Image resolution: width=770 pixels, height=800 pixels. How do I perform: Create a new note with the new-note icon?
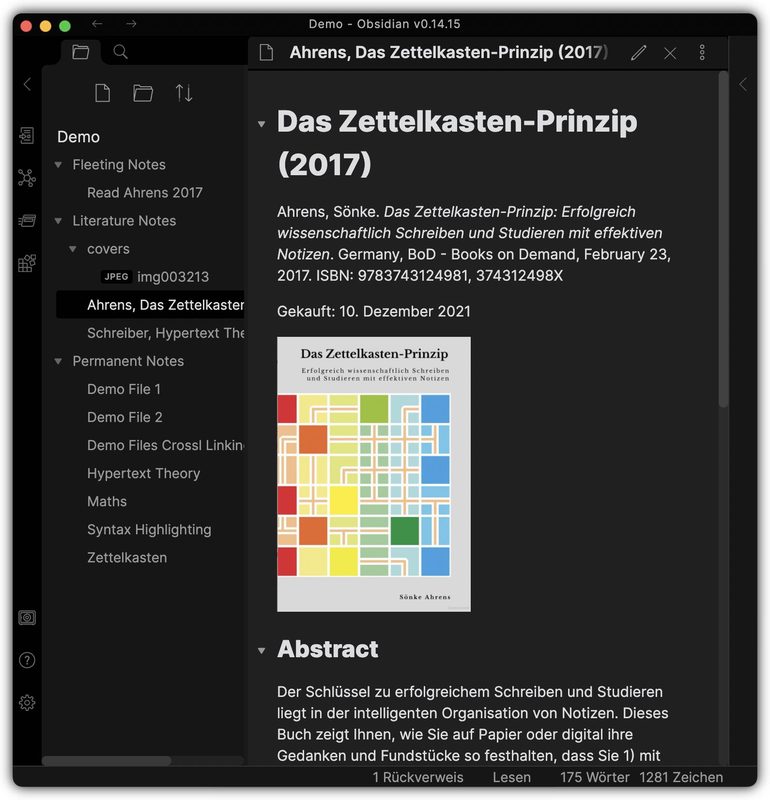pyautogui.click(x=103, y=93)
